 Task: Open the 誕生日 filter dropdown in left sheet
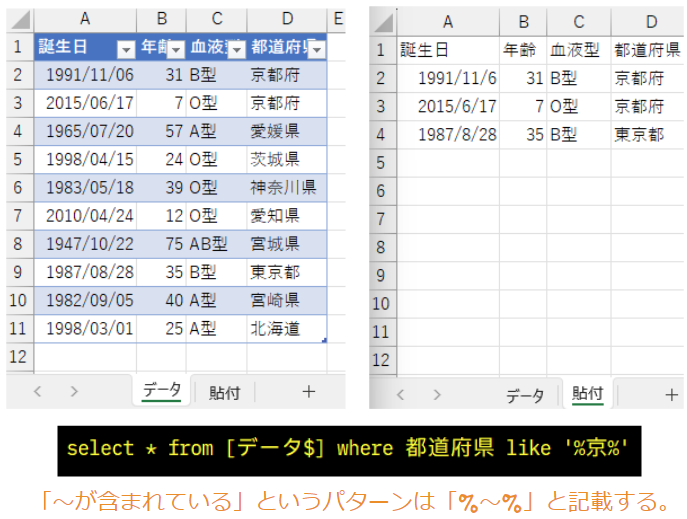point(126,49)
